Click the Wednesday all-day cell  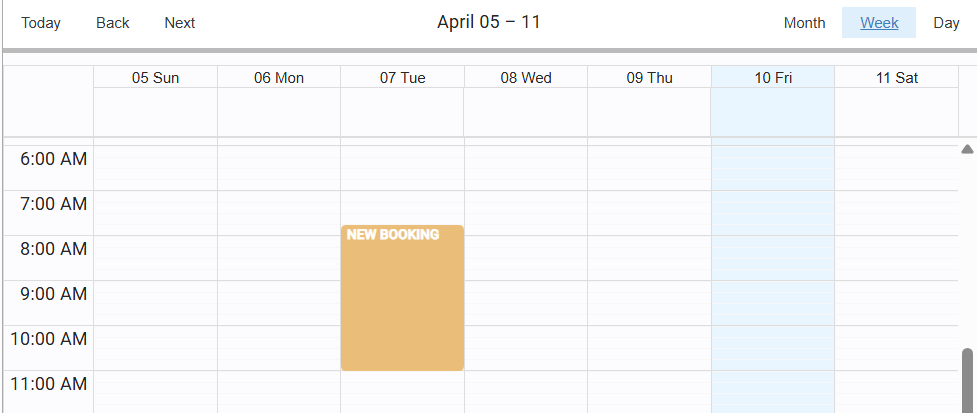(x=526, y=111)
